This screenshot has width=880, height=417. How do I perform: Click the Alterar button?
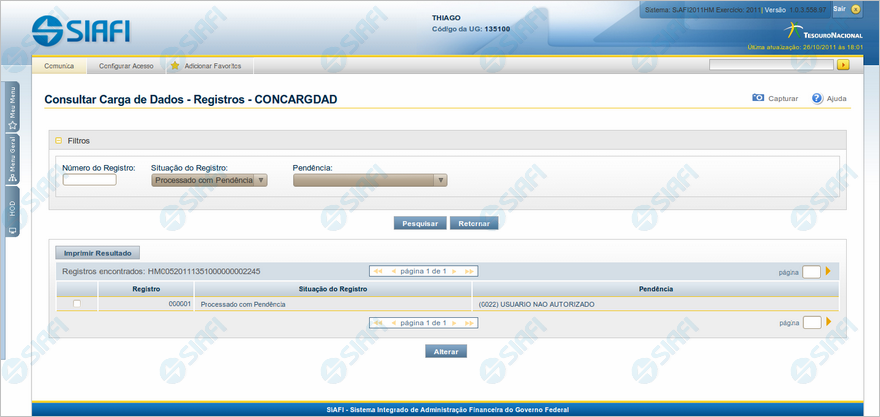446,351
